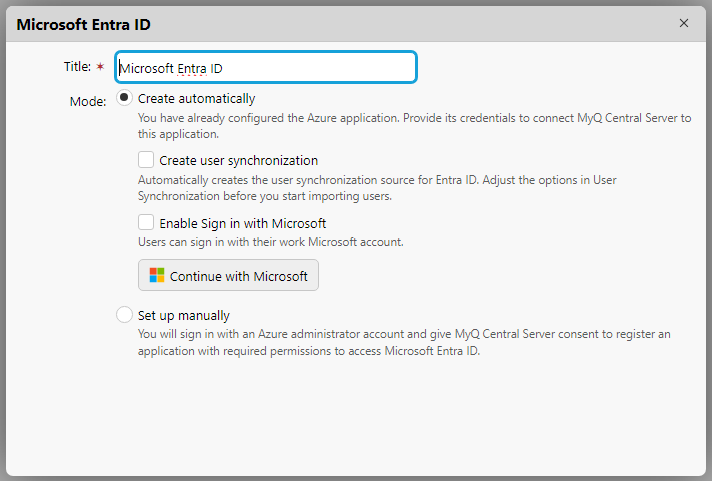
Task: Click the "Set up manually" label text
Action: [x=183, y=315]
